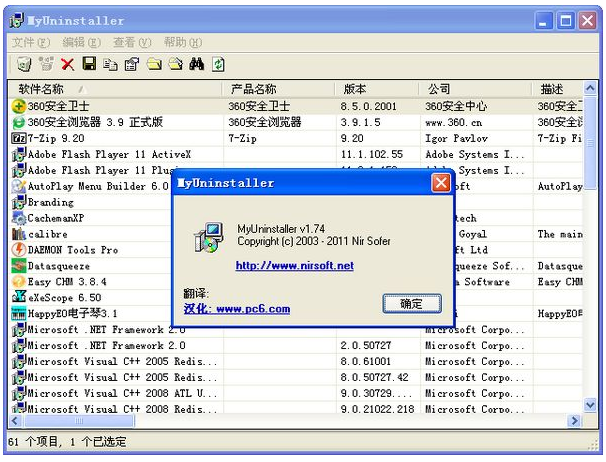Open the http://www.nirsoft.net link
Viewport: 606px width, 462px height.
(x=294, y=266)
